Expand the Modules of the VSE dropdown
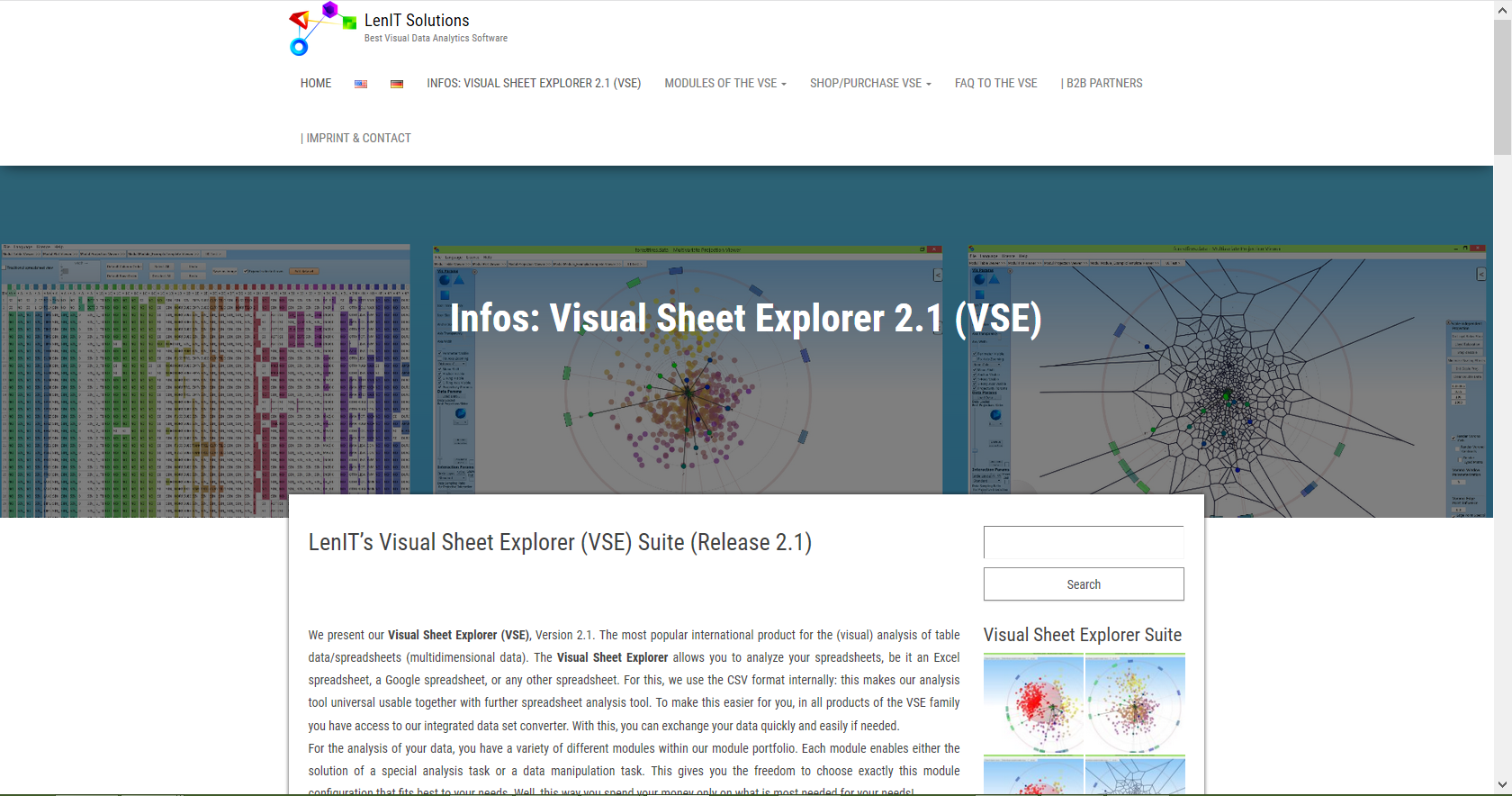 tap(724, 84)
